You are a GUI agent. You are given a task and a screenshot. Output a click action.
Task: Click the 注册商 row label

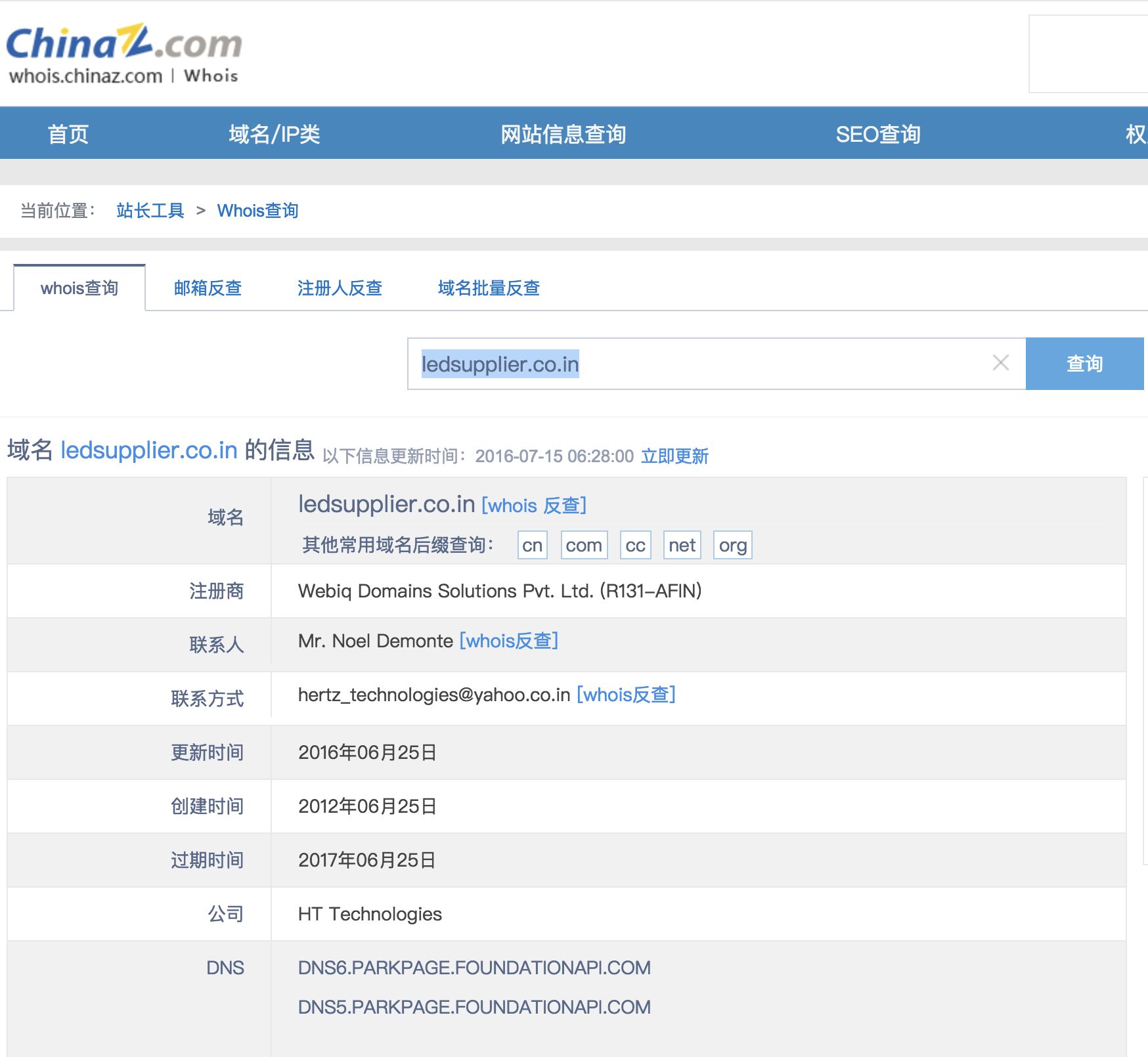pos(216,591)
